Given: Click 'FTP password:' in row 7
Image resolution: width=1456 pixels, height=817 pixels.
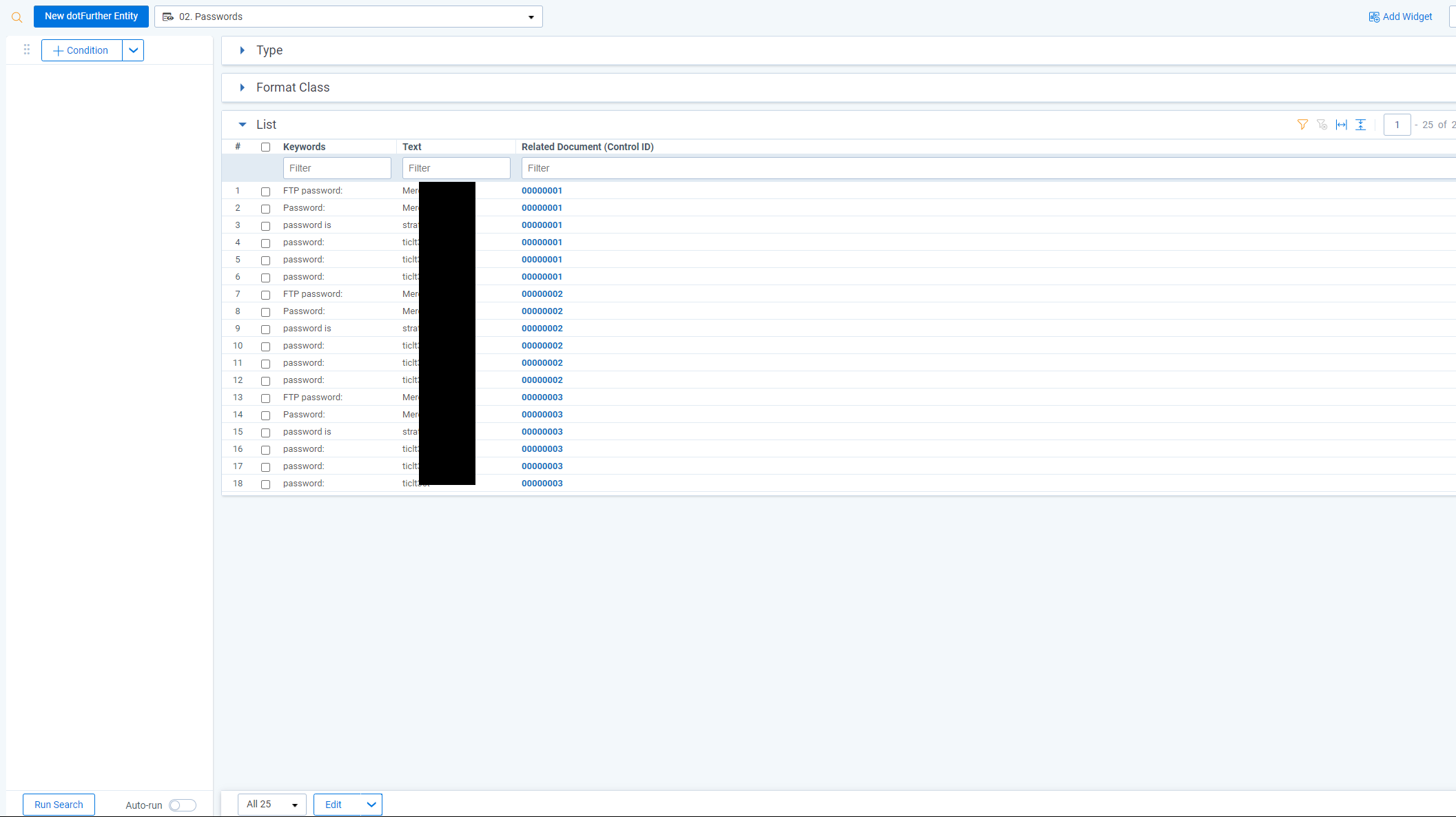Looking at the screenshot, I should (x=312, y=294).
